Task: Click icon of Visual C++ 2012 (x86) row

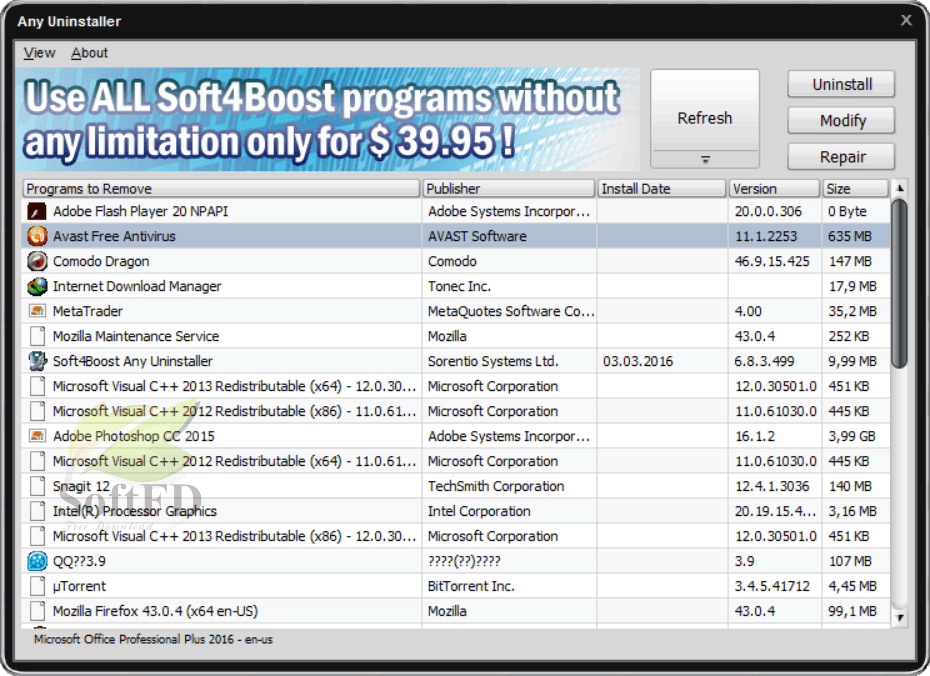Action: click(x=37, y=410)
